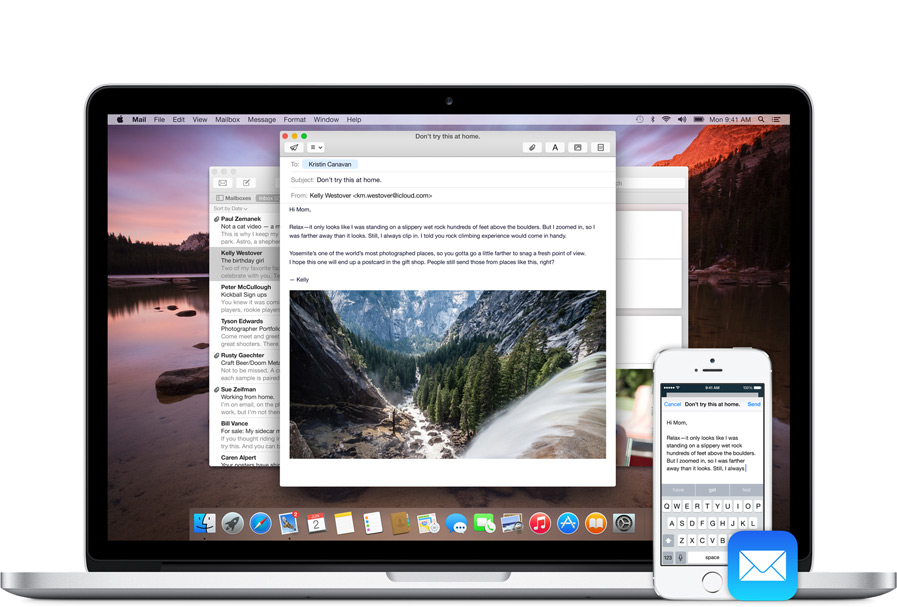Open Contacts from the Dock
Screen dimensions: 897x607
pos(400,523)
